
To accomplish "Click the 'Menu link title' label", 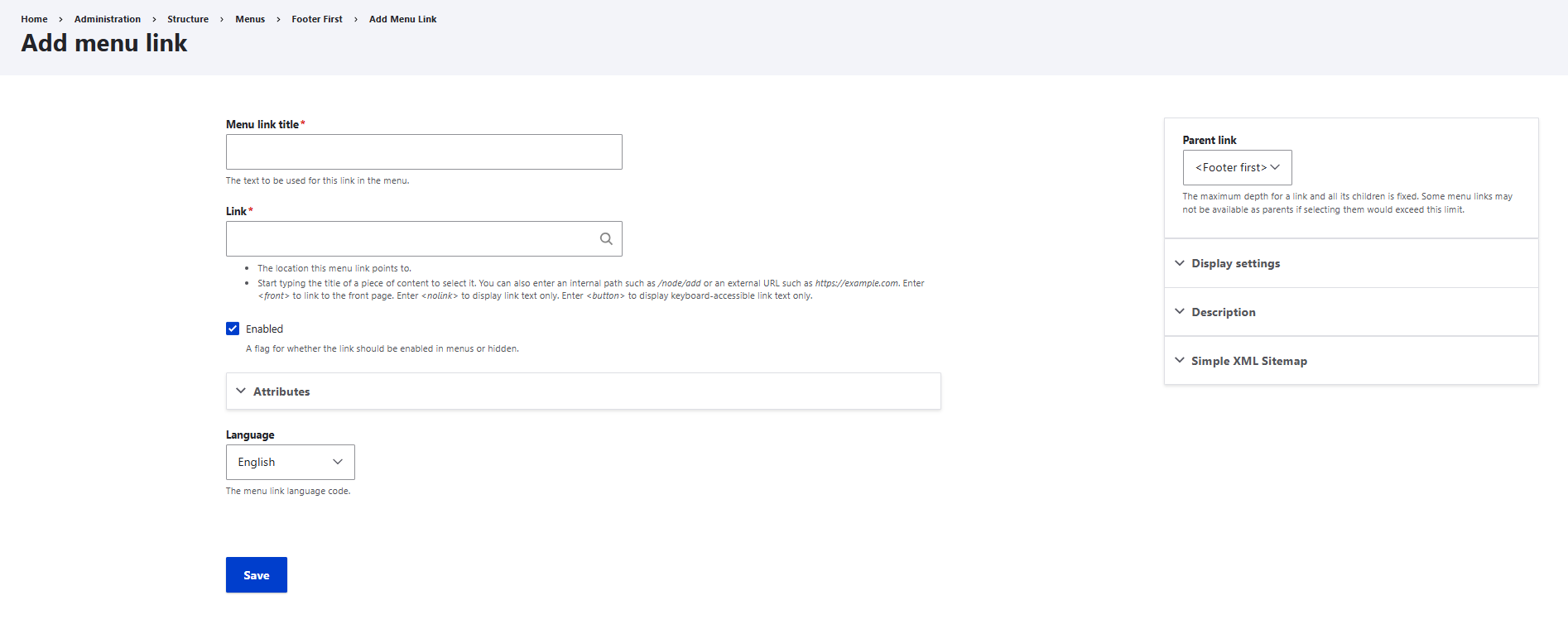I will 262,124.
